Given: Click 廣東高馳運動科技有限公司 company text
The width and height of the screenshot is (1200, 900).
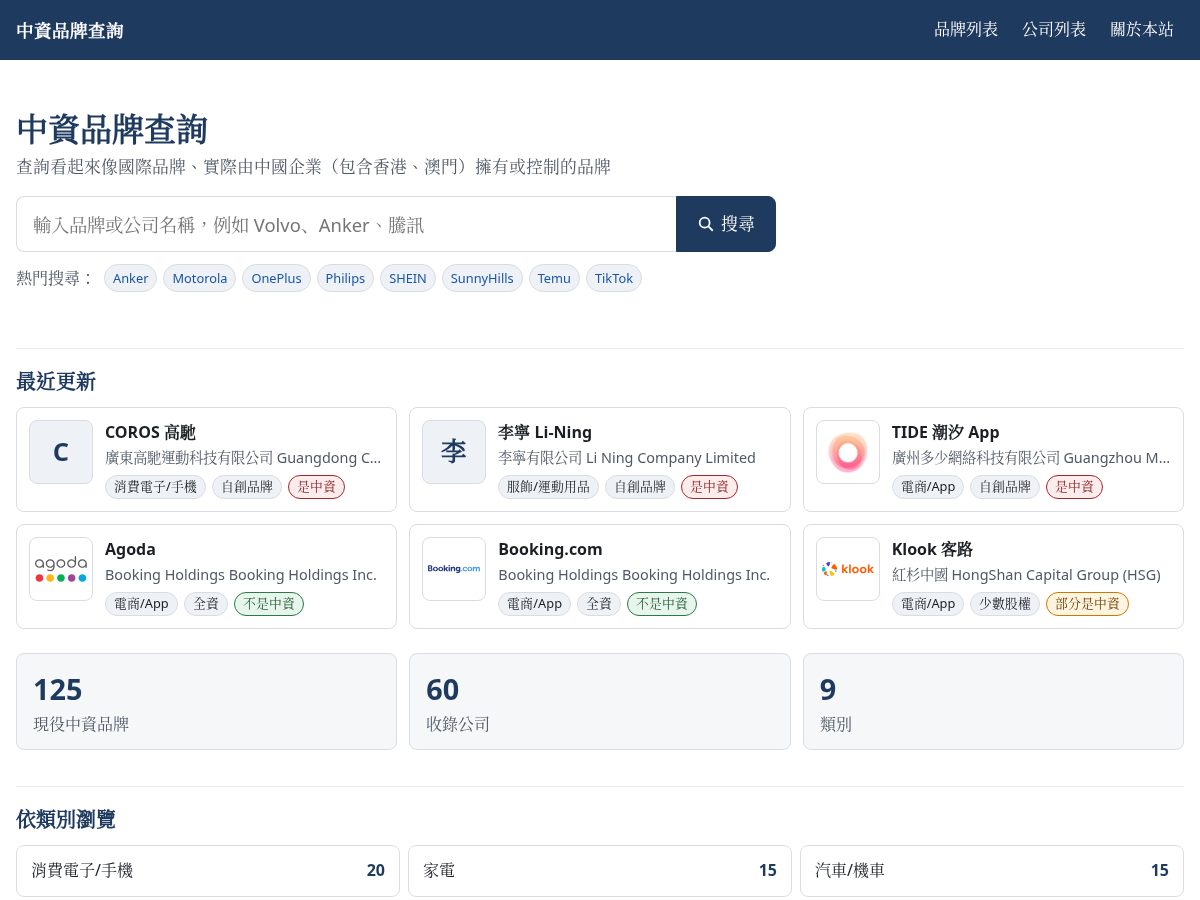Looking at the screenshot, I should tap(243, 458).
